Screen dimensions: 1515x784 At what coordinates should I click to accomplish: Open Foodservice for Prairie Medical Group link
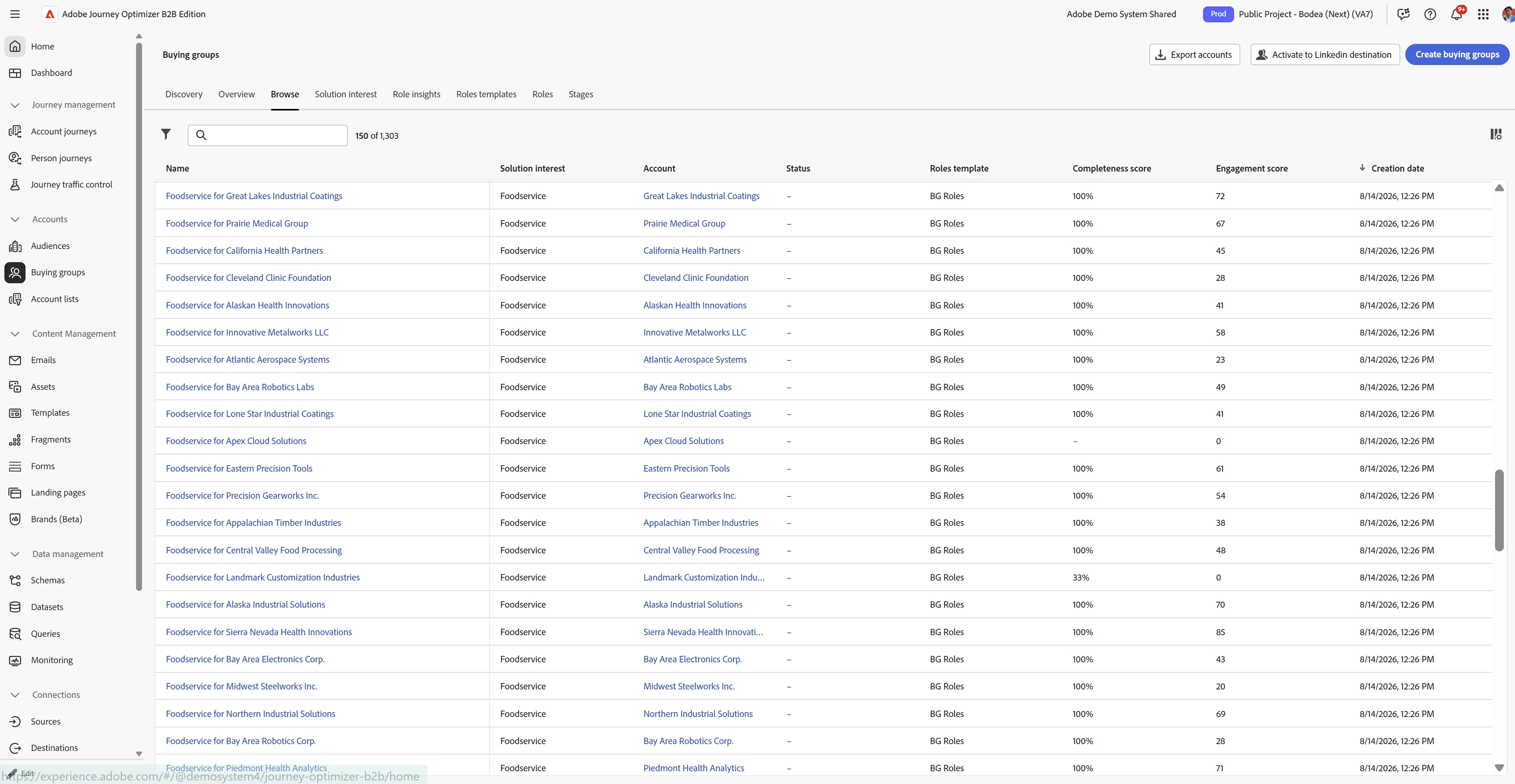(x=237, y=223)
